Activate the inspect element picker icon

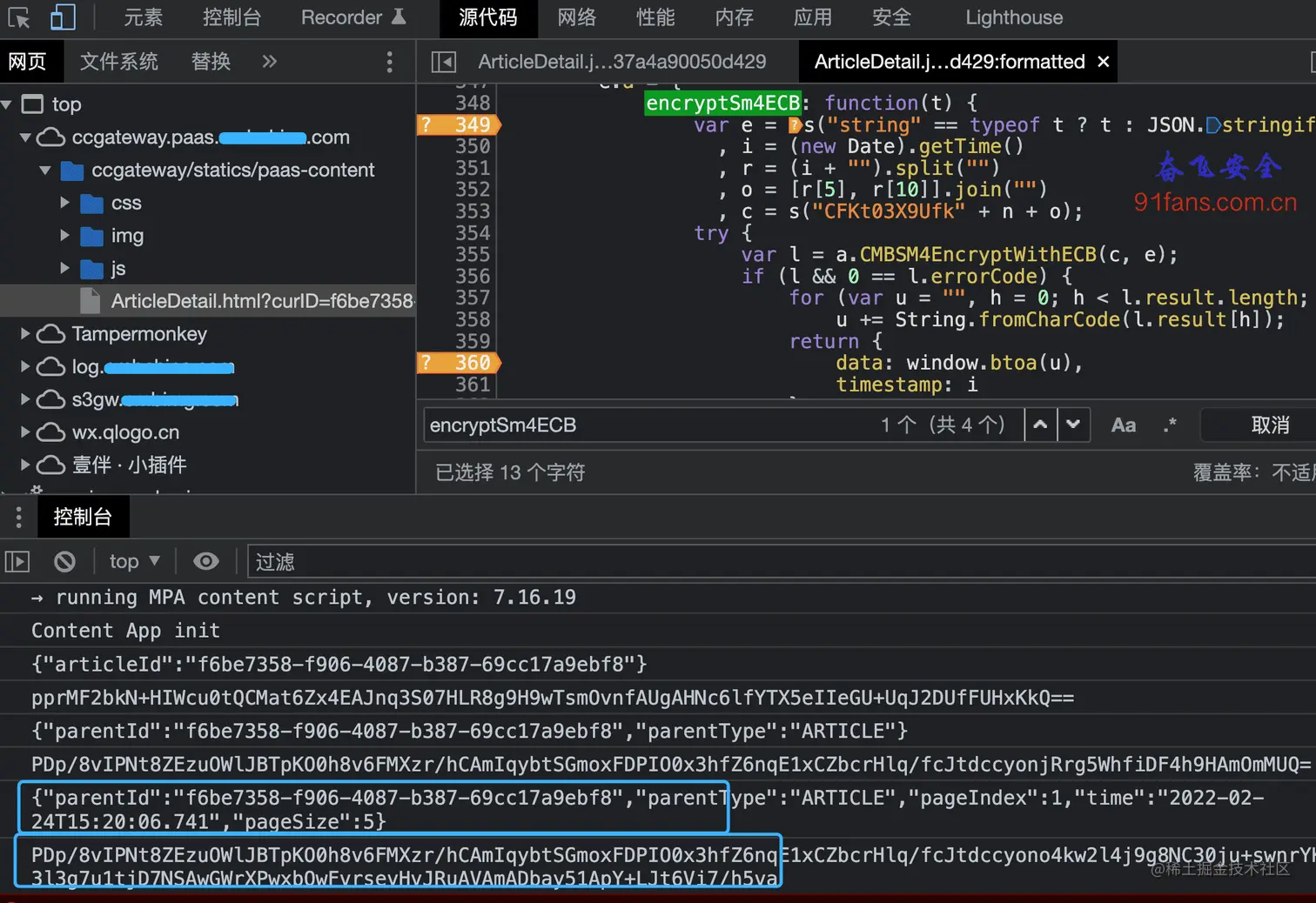[18, 17]
